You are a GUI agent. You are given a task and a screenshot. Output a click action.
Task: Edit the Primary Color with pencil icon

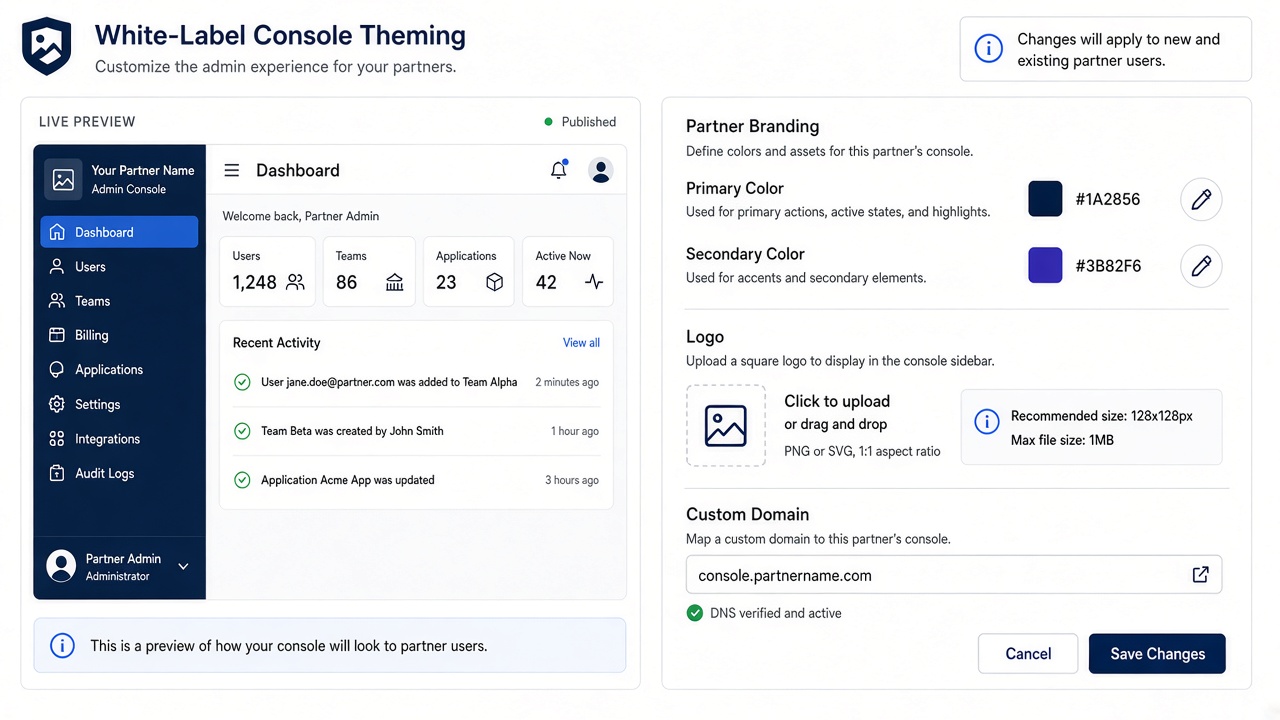point(1201,199)
